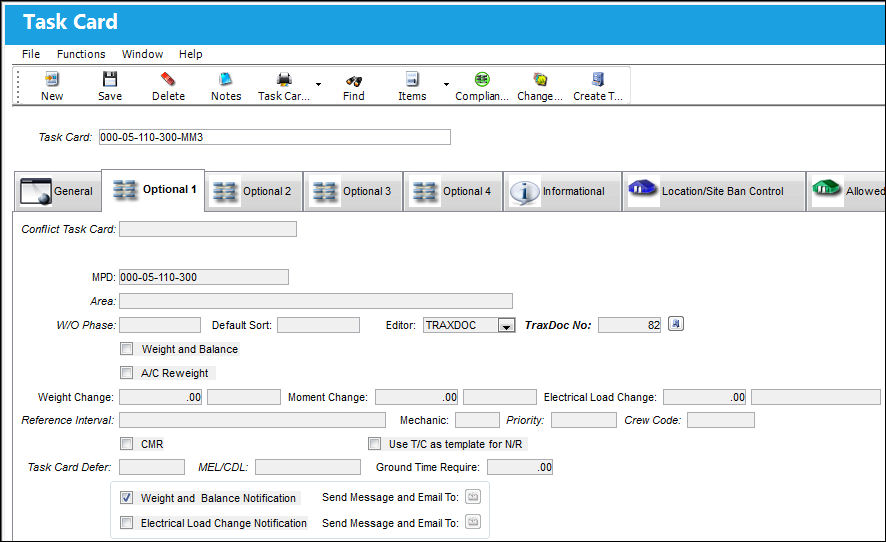This screenshot has height=542, width=886.
Task: Open the Editor TRAXDOC dropdown
Action: [x=507, y=326]
